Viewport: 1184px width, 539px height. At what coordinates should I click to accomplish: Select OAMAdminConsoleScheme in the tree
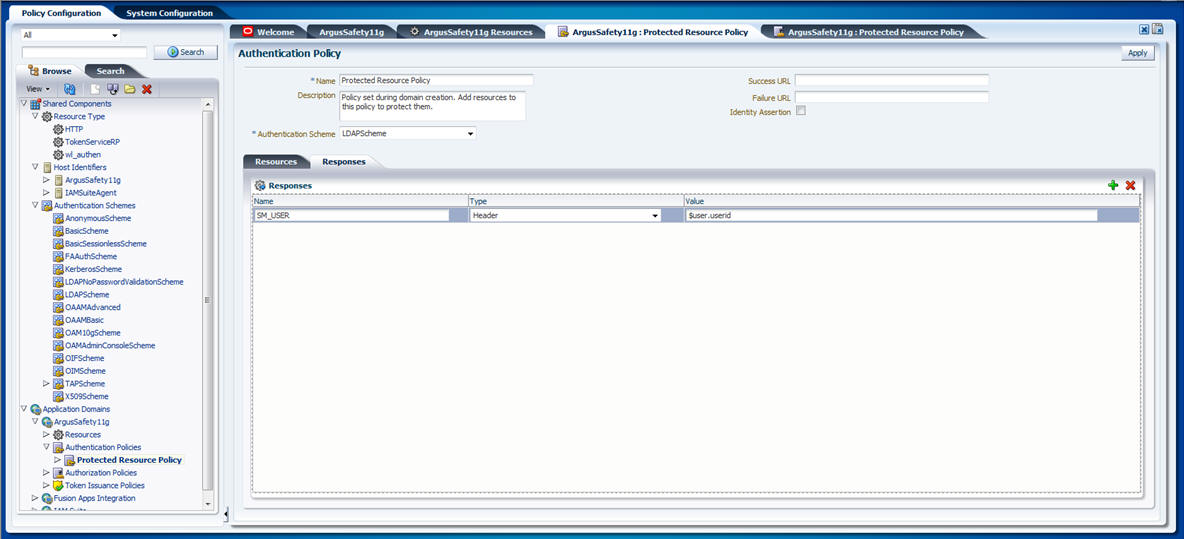click(110, 345)
